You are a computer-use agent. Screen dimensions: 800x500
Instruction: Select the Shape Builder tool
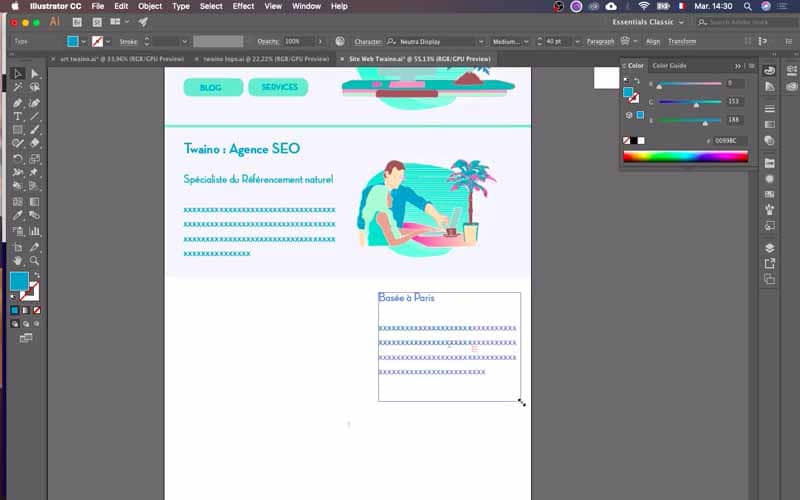(x=17, y=186)
